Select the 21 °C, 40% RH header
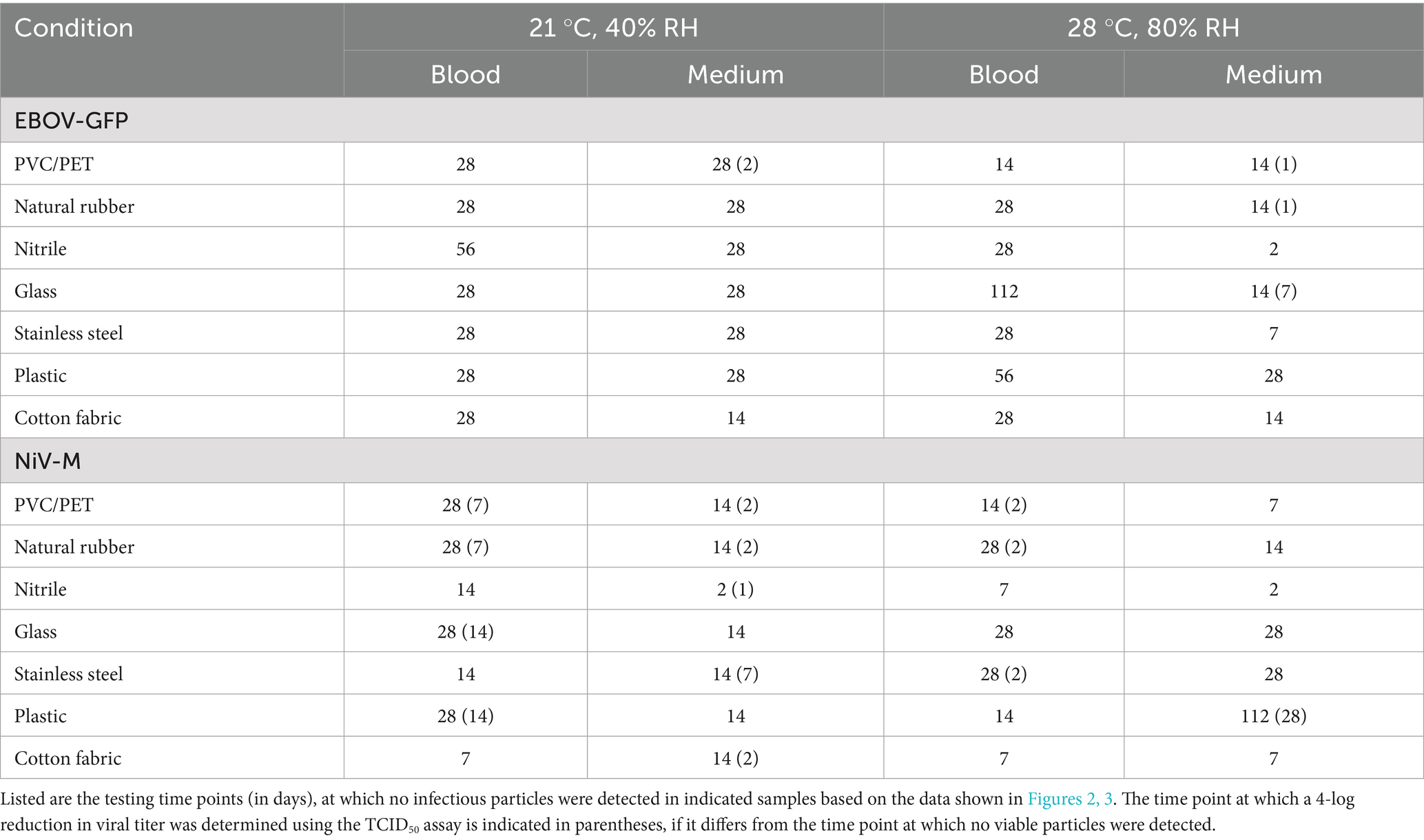The height and width of the screenshot is (840, 1424). pos(613,28)
